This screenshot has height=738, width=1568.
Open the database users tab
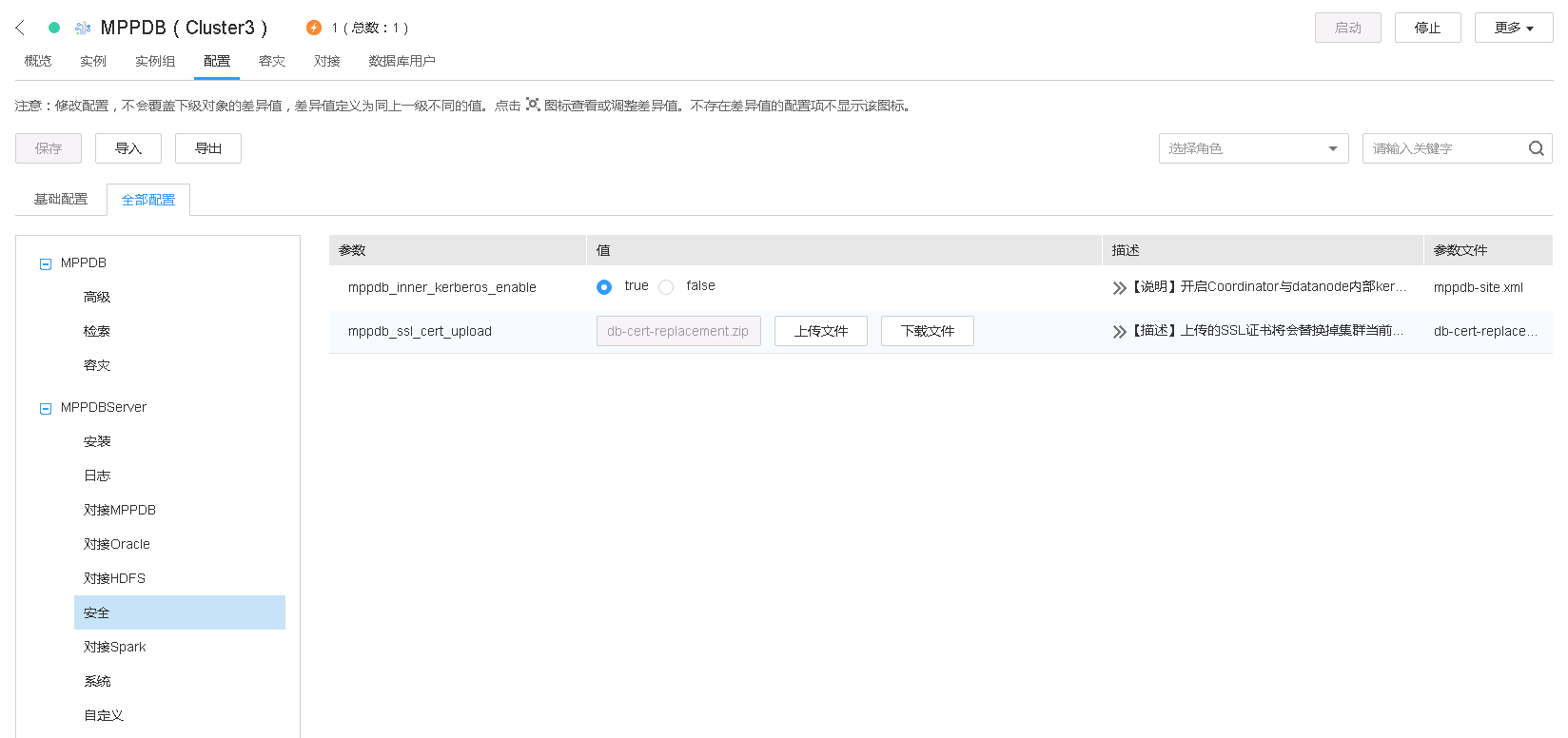pos(402,61)
